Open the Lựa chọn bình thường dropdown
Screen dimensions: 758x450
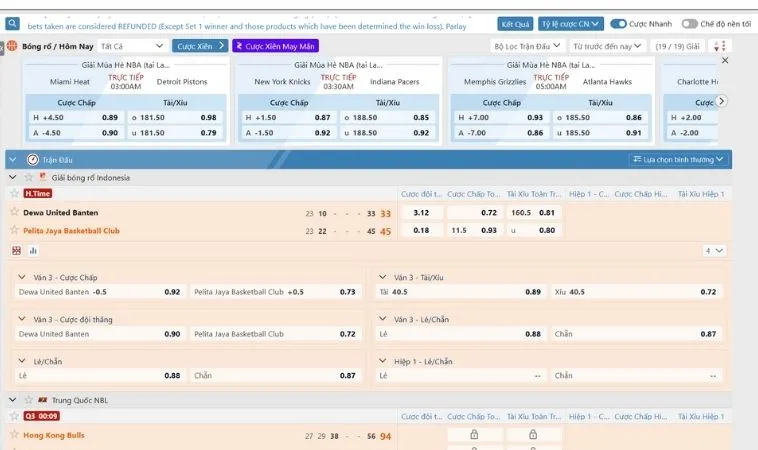pyautogui.click(x=678, y=160)
